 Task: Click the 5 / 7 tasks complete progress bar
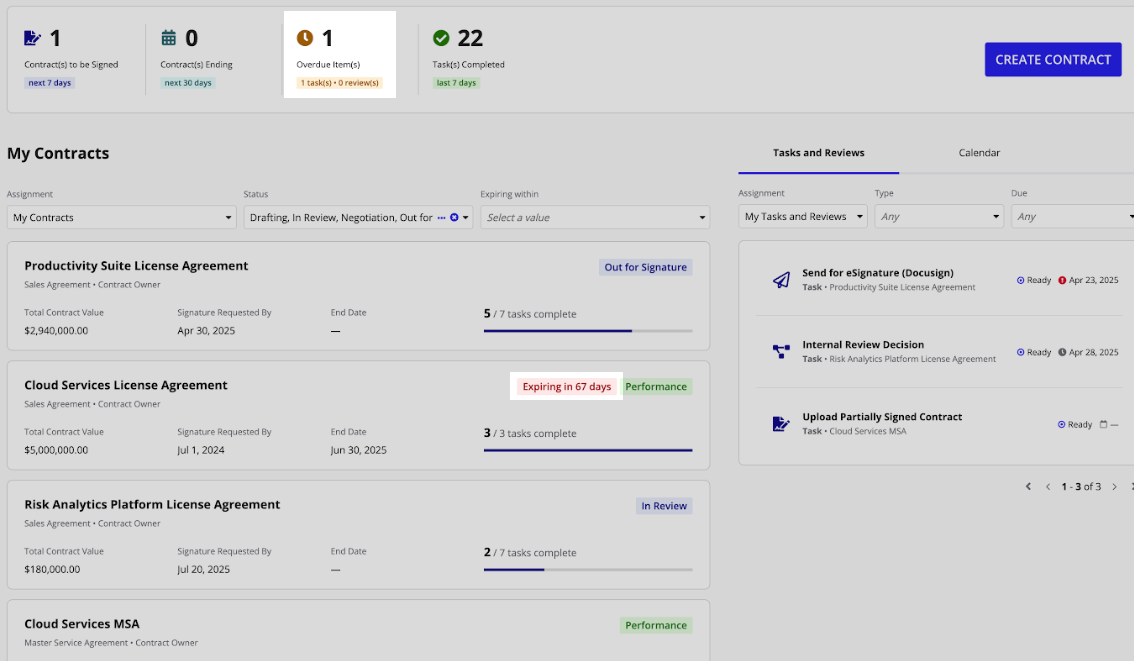tap(588, 330)
